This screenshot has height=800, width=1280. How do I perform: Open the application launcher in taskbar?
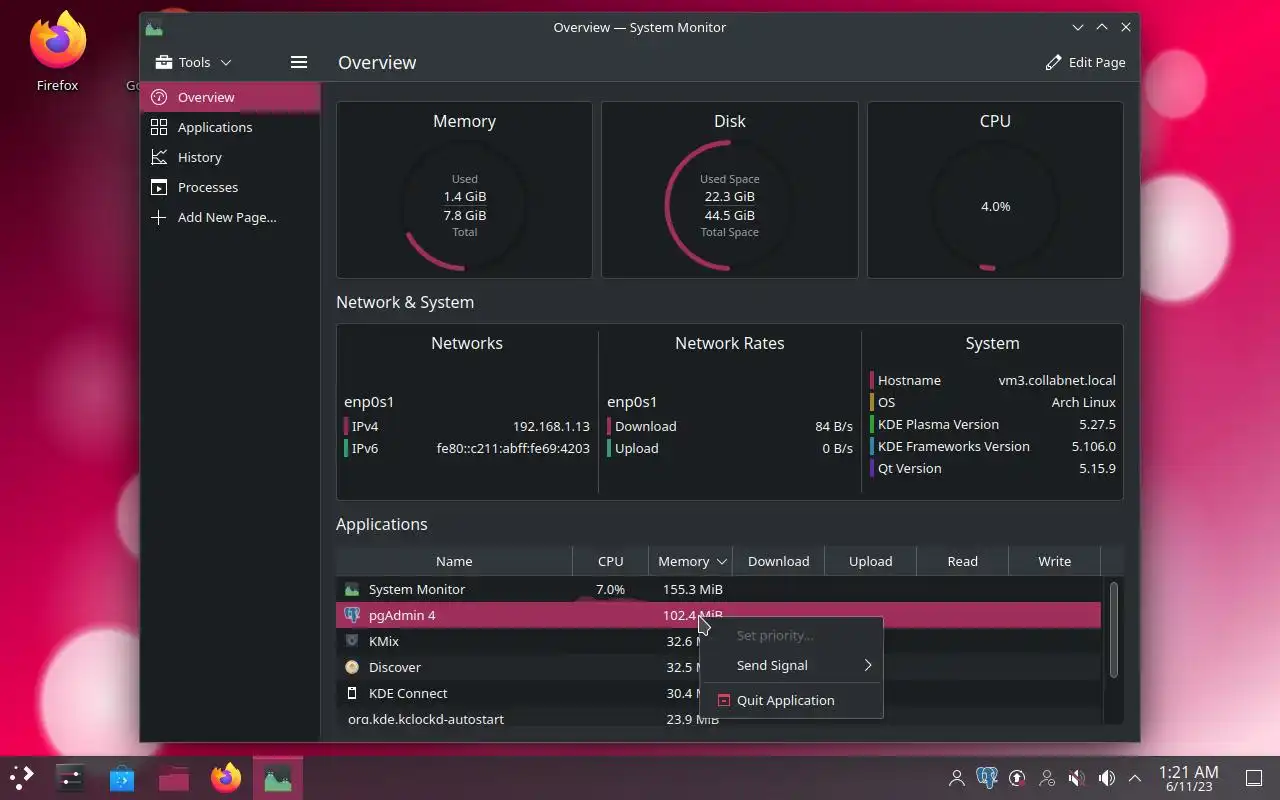point(22,777)
